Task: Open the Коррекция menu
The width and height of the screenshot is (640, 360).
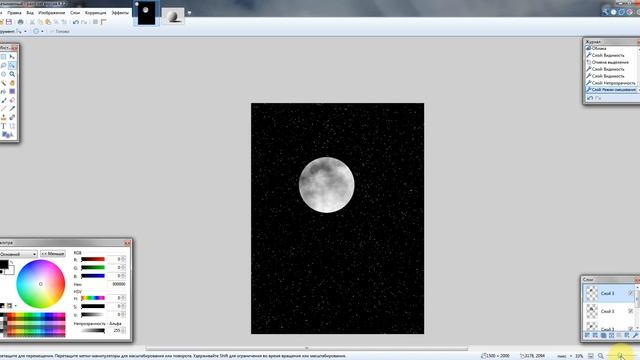Action: [x=96, y=13]
